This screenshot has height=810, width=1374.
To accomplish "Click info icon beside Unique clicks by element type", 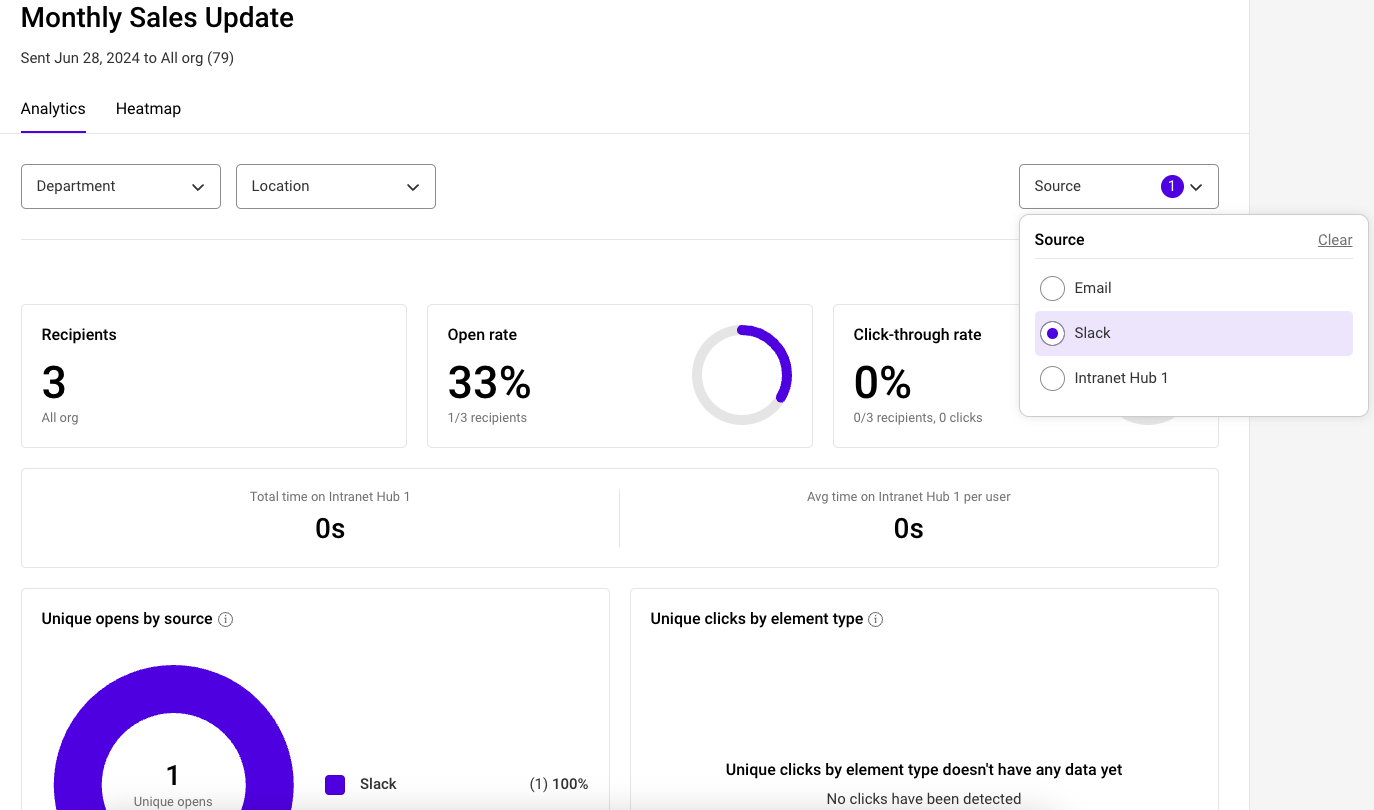I will click(x=876, y=619).
